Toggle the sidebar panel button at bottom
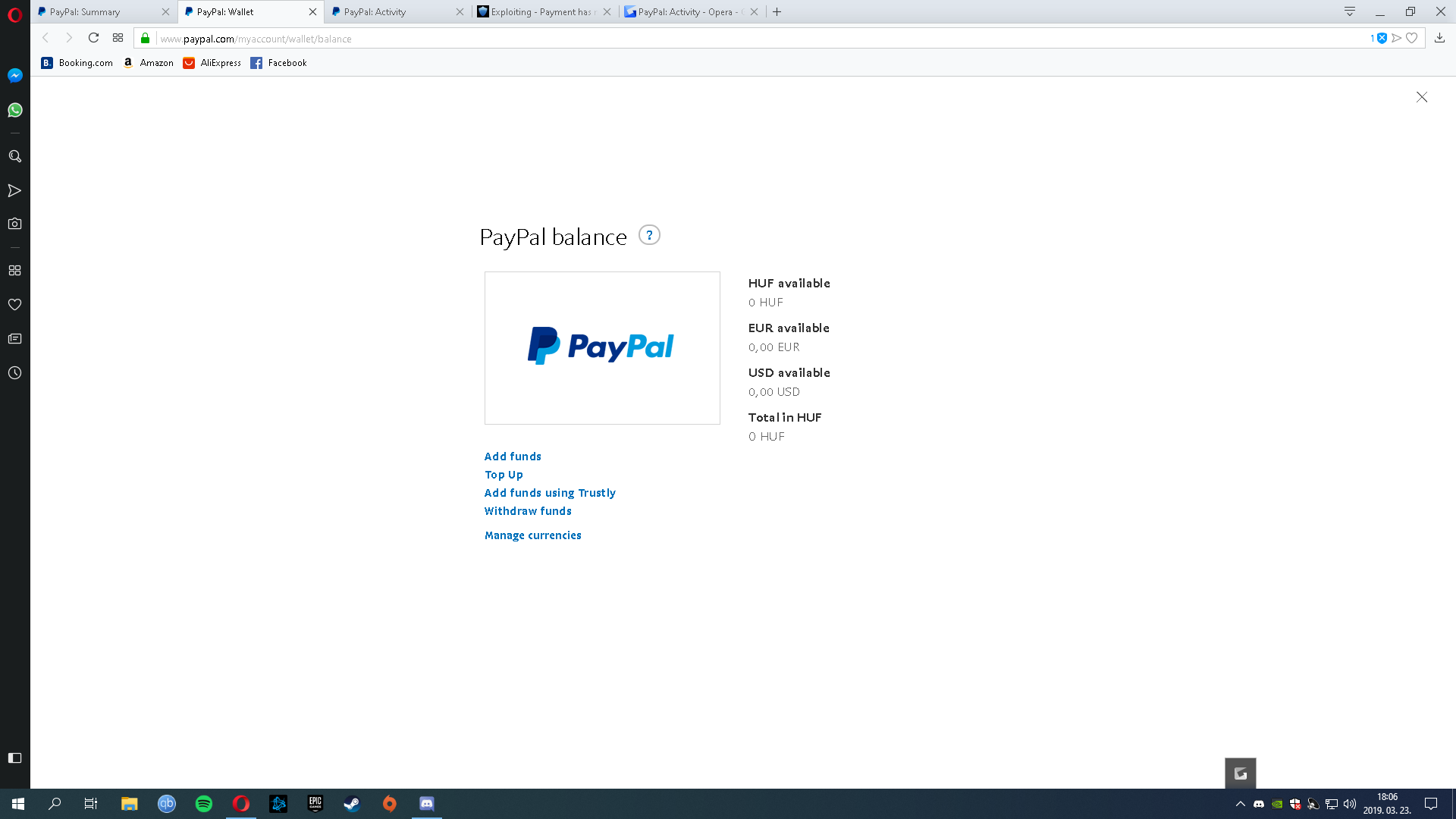Screen dimensions: 1456x819 (14, 758)
